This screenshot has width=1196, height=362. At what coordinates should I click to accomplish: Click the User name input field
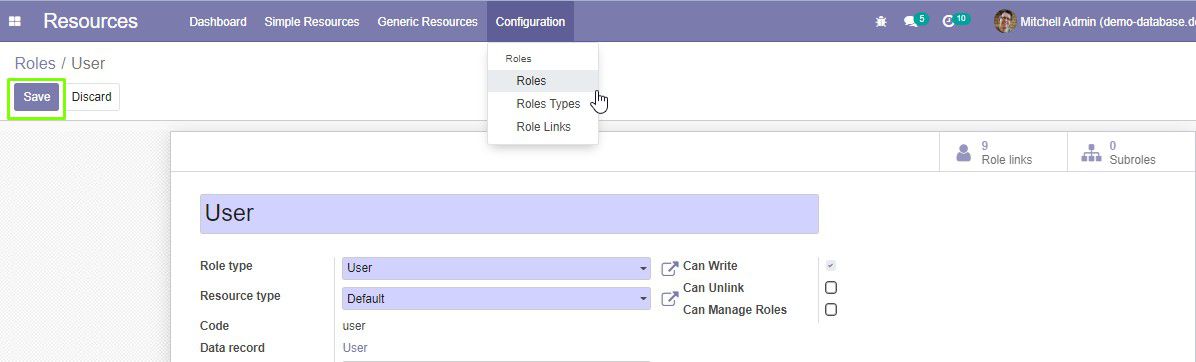(x=509, y=213)
